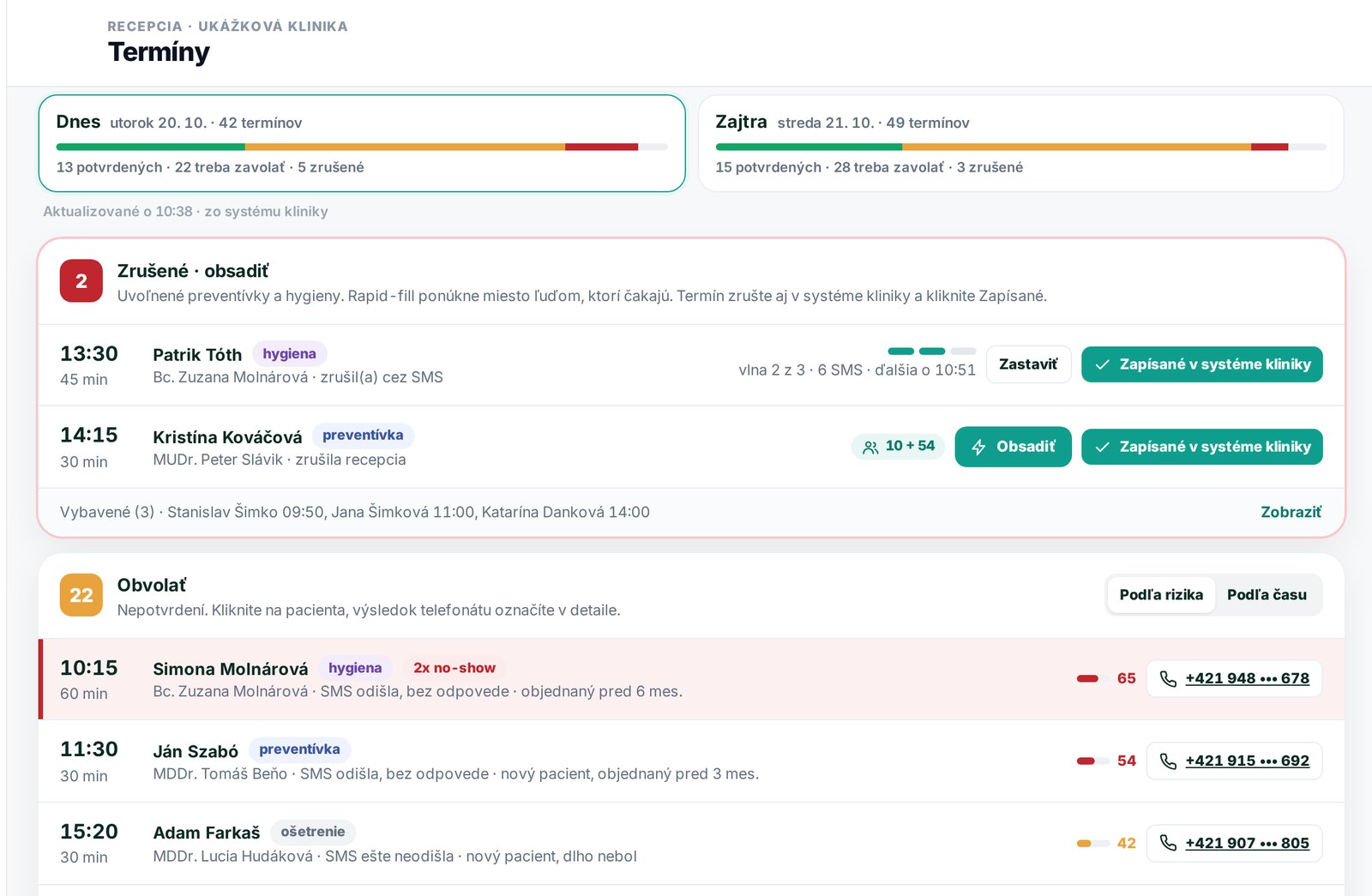Sort the Obvolať list by Podľa rizika
Image resolution: width=1372 pixels, height=896 pixels.
1161,595
